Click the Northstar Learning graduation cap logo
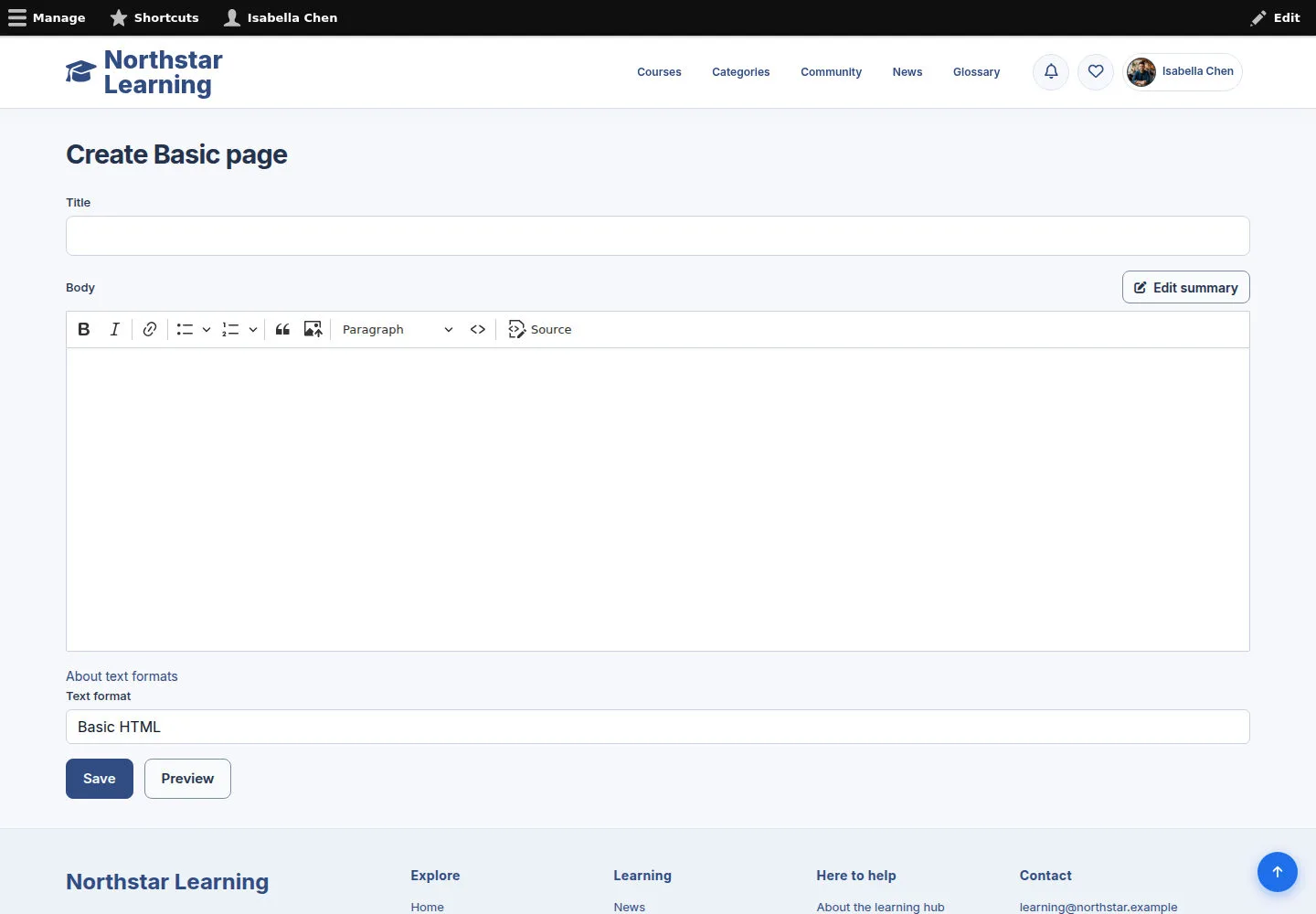 pos(80,71)
